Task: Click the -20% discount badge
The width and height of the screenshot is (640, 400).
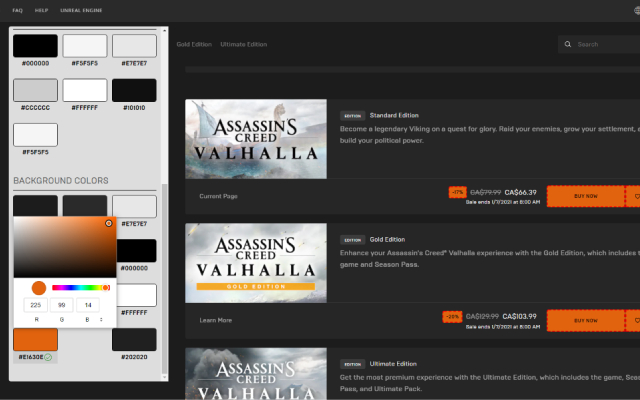Action: tap(452, 317)
